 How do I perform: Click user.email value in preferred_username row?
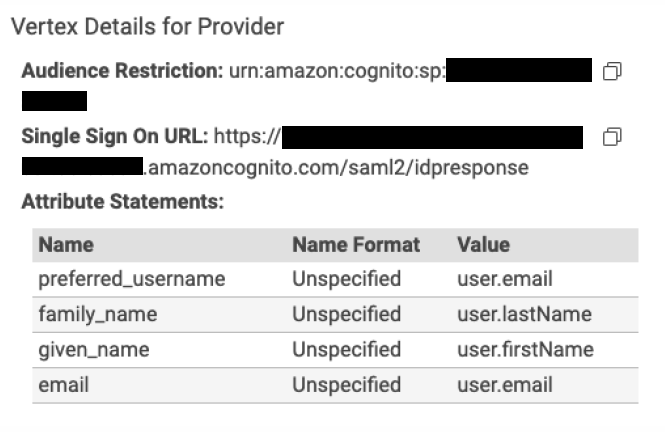[x=505, y=279]
